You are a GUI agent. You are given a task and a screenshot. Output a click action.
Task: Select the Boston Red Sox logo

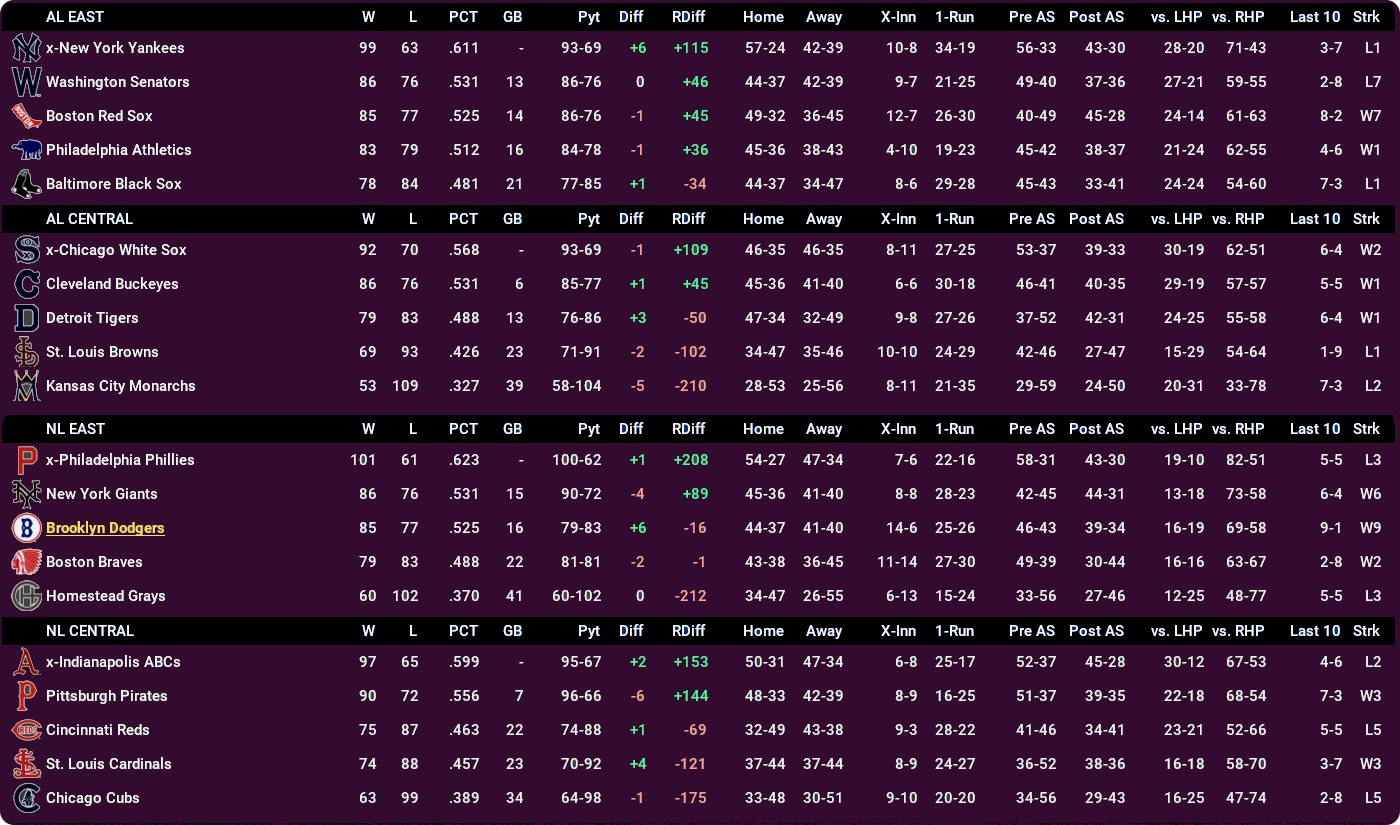27,116
